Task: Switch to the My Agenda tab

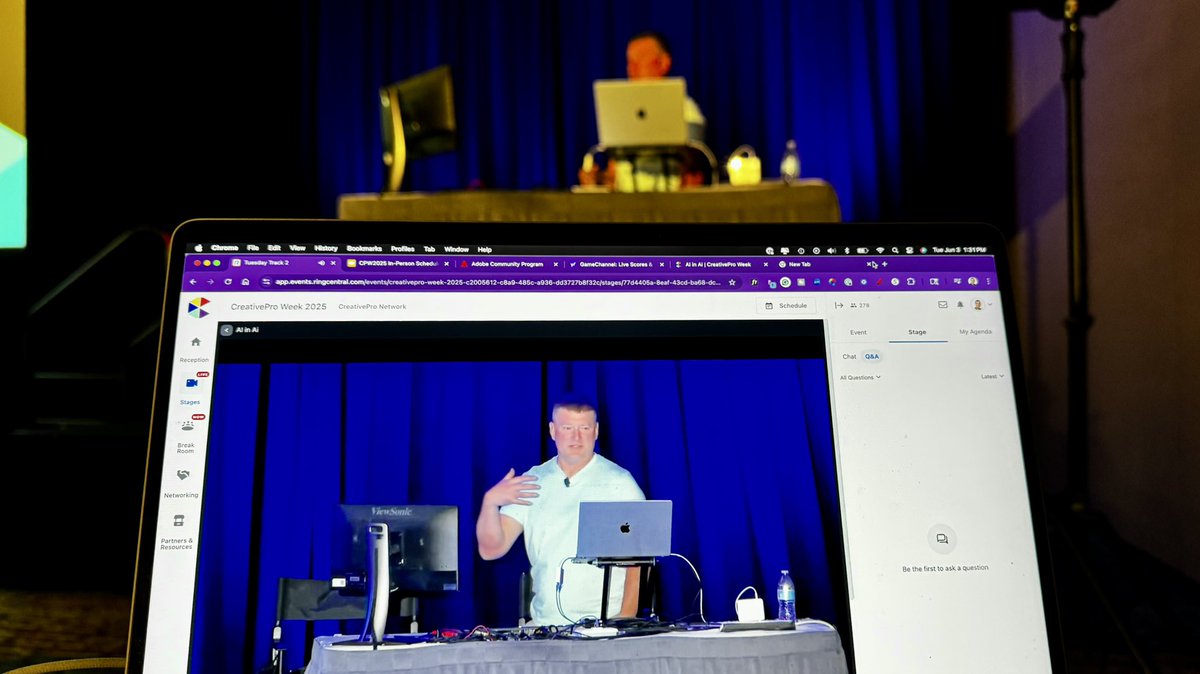Action: (x=976, y=332)
